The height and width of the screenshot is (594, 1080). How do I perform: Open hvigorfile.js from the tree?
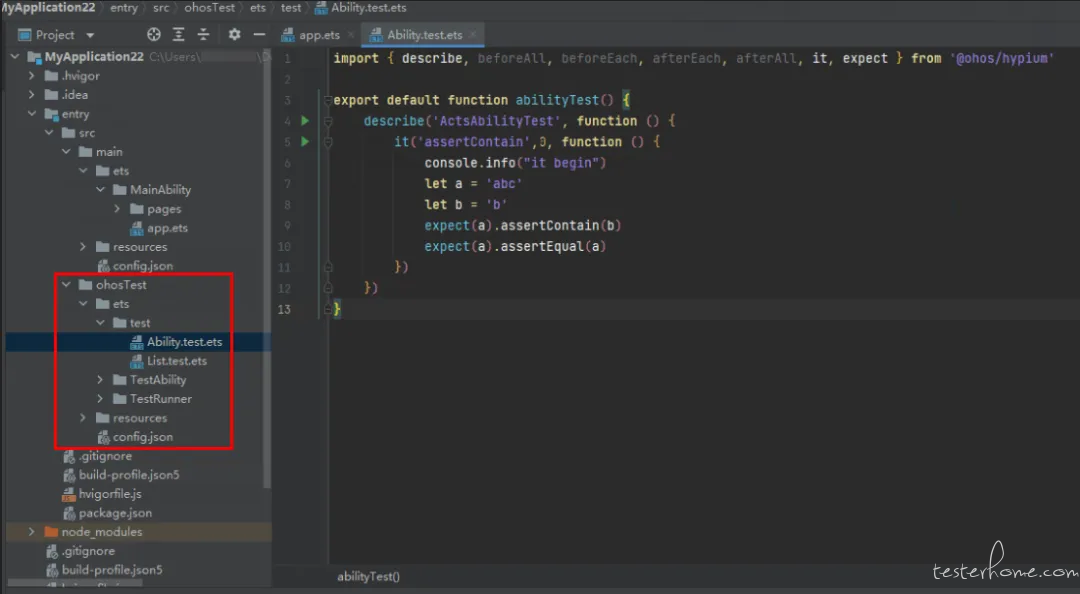pyautogui.click(x=110, y=493)
